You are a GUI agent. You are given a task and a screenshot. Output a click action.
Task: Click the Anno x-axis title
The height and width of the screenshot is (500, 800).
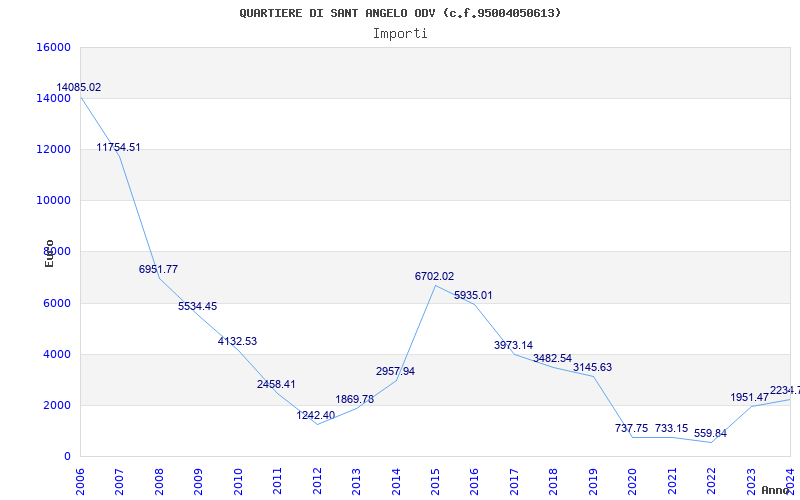[776, 490]
